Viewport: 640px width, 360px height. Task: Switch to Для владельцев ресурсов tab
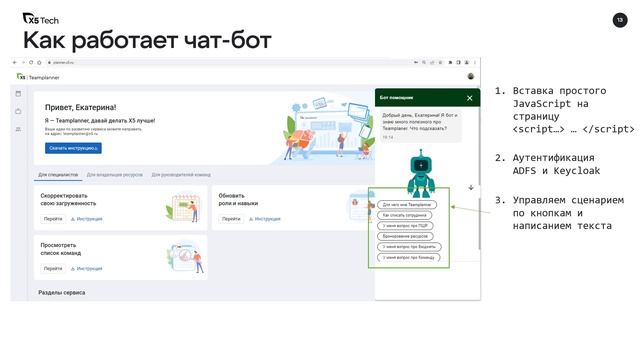(x=115, y=175)
